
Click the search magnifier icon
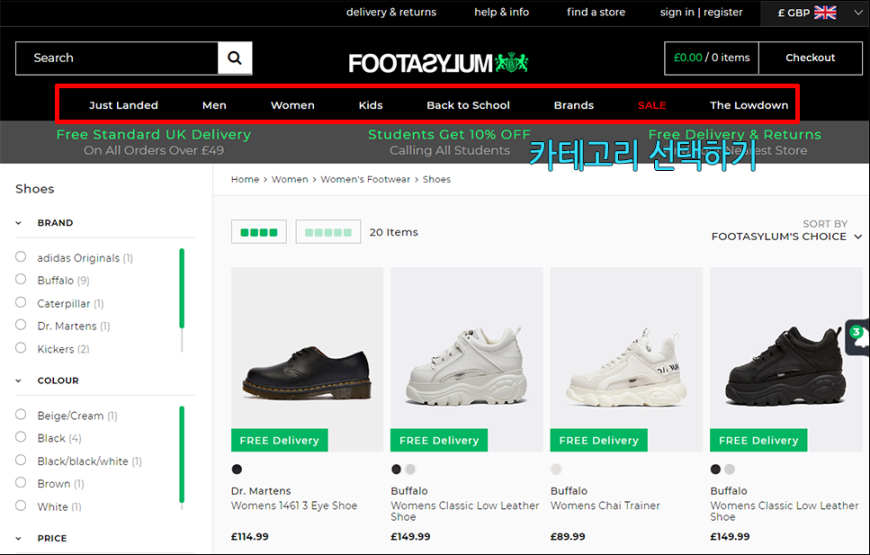[x=235, y=58]
